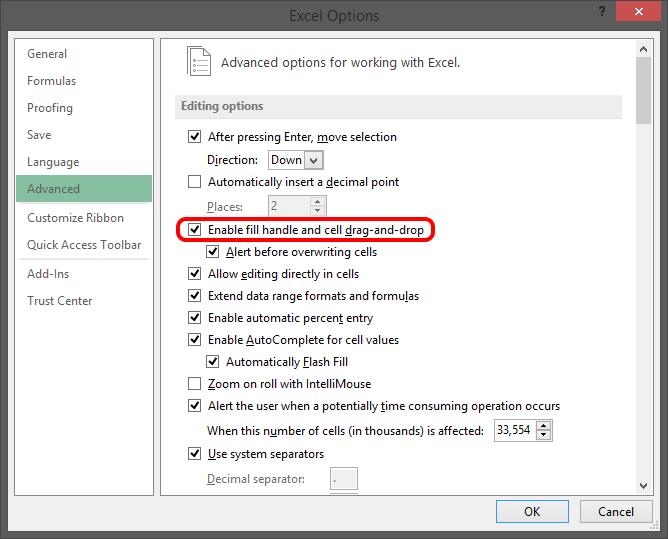The width and height of the screenshot is (668, 539).
Task: Click the OK button
Action: (x=532, y=511)
